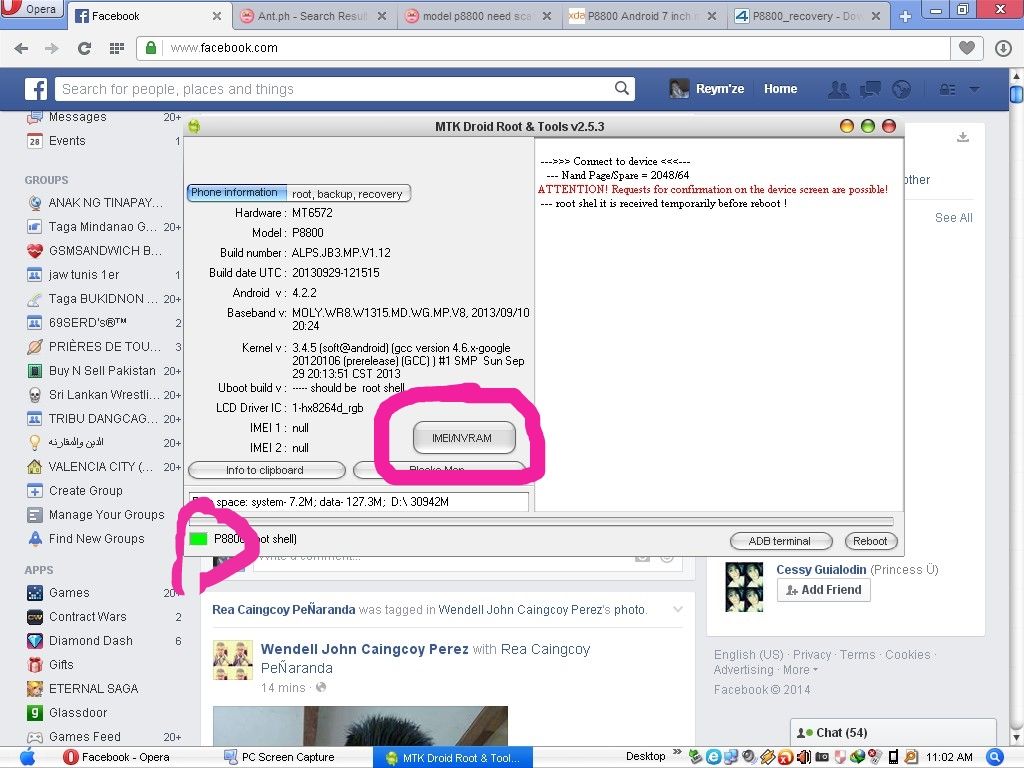
Task: Click the Facebook logo icon
Action: (x=36, y=90)
